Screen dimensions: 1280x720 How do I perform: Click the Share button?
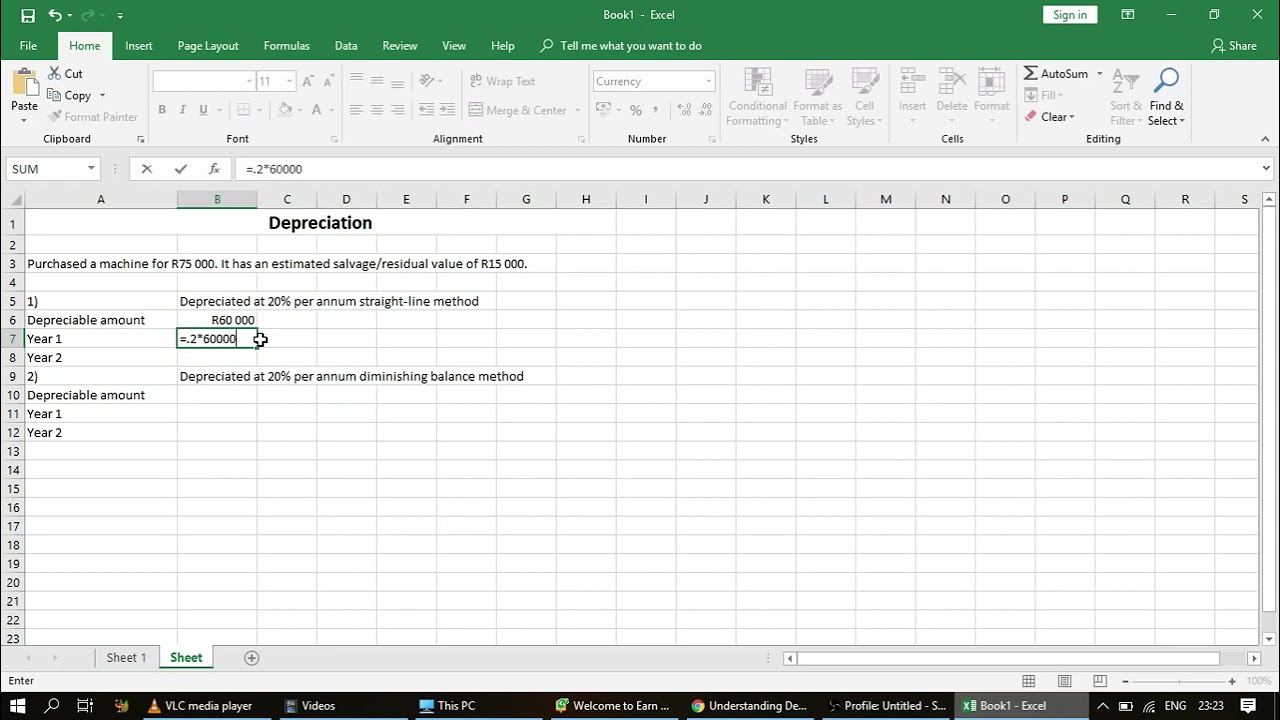(x=1234, y=46)
